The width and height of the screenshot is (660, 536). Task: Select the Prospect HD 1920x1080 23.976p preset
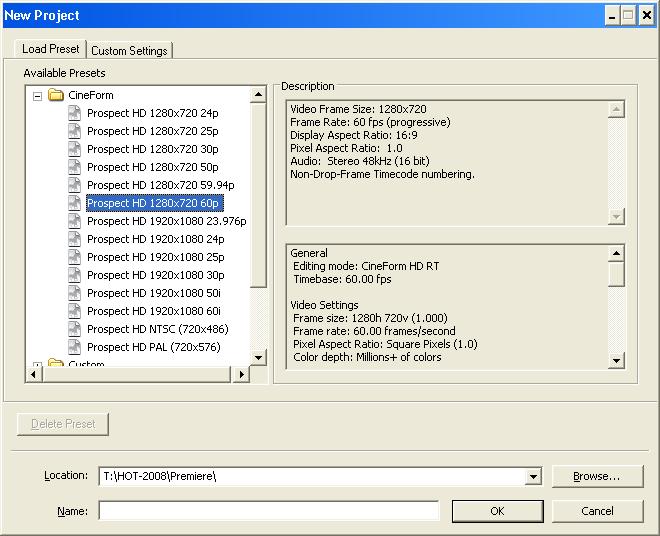click(x=166, y=221)
